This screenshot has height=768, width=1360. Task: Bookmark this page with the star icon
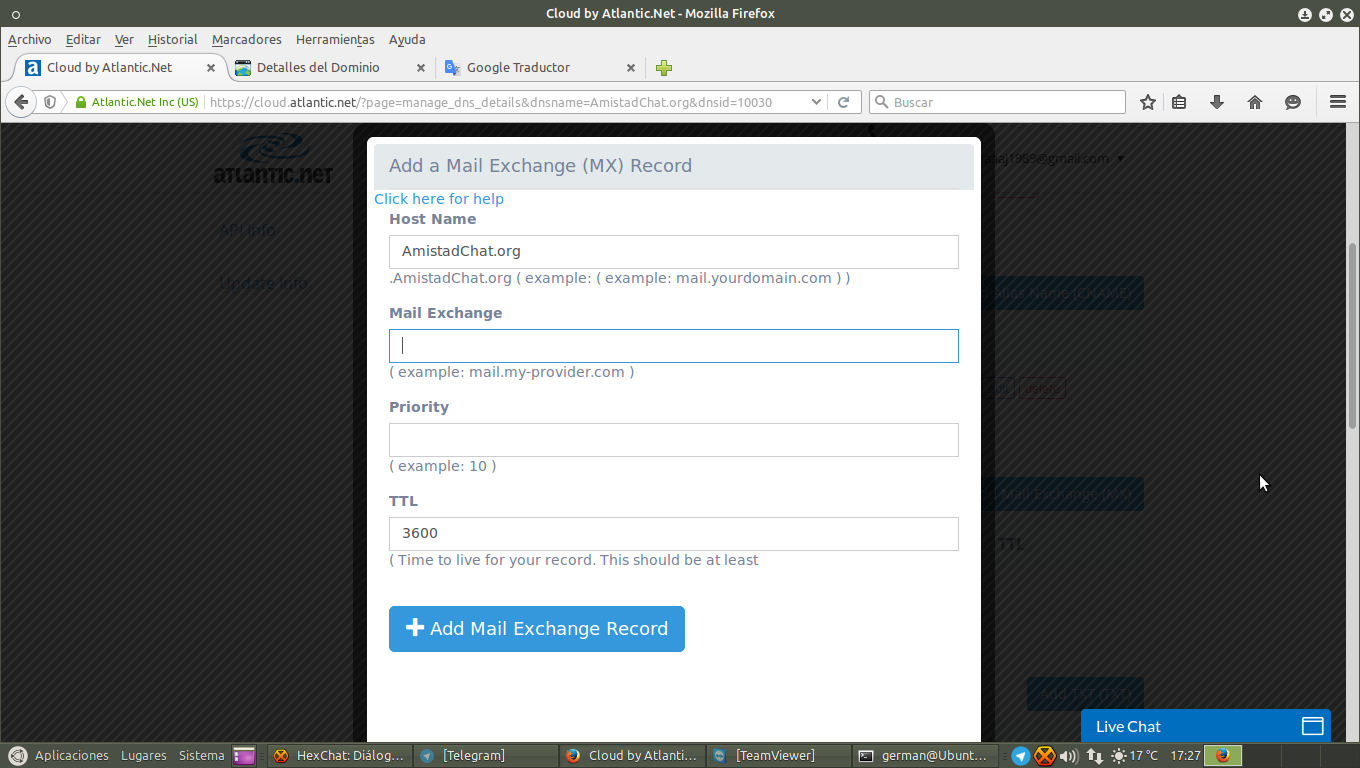(1148, 102)
